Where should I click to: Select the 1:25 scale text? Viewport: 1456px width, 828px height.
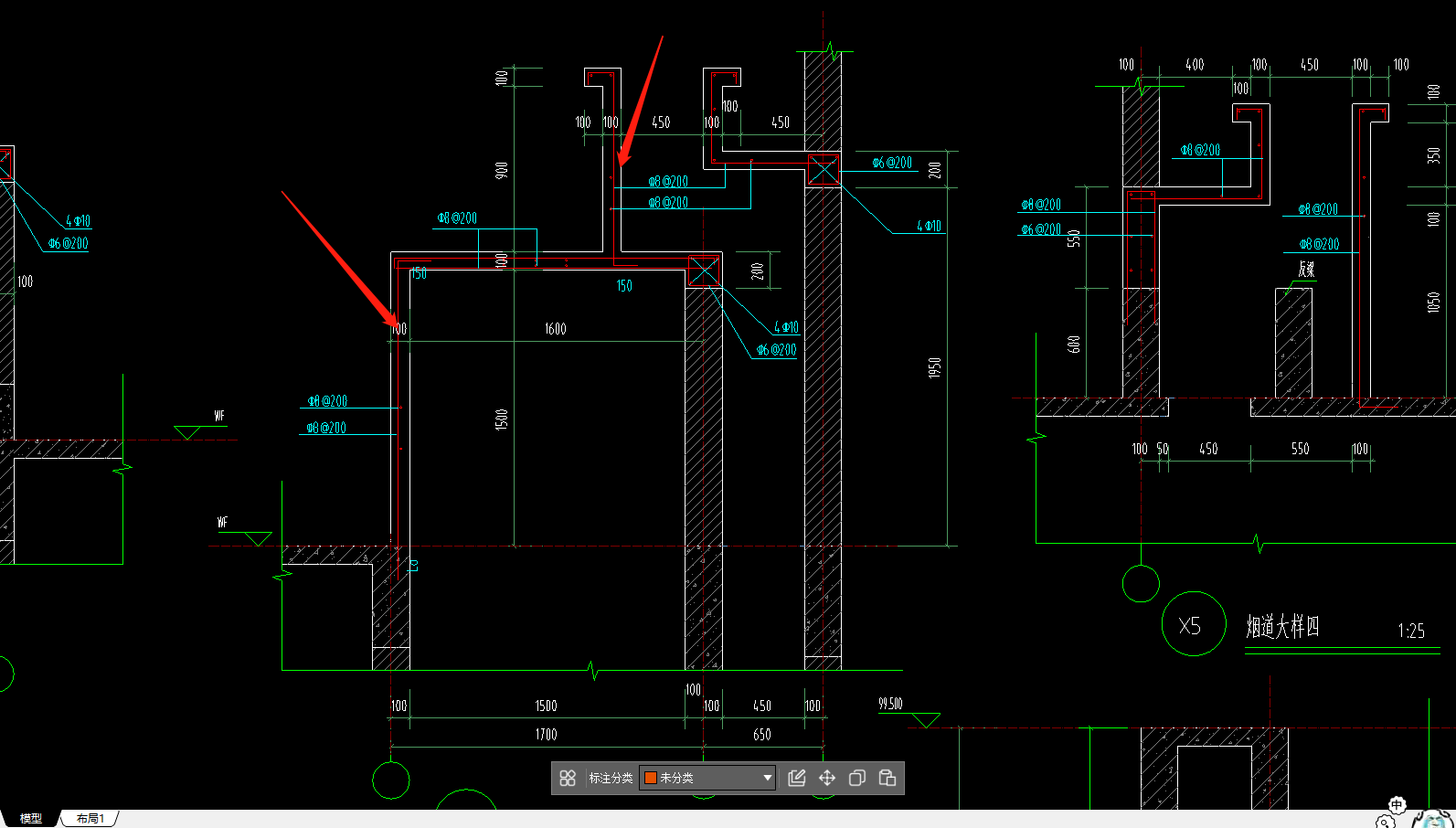(1411, 631)
